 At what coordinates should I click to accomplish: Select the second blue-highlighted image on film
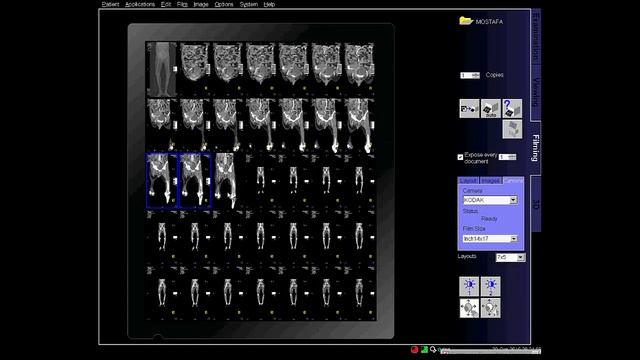point(195,181)
